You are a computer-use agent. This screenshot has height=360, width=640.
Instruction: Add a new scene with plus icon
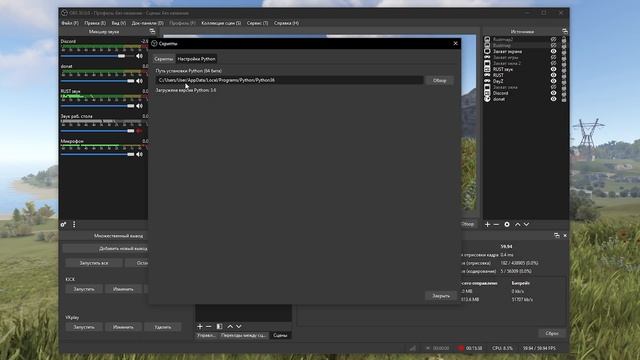point(200,327)
